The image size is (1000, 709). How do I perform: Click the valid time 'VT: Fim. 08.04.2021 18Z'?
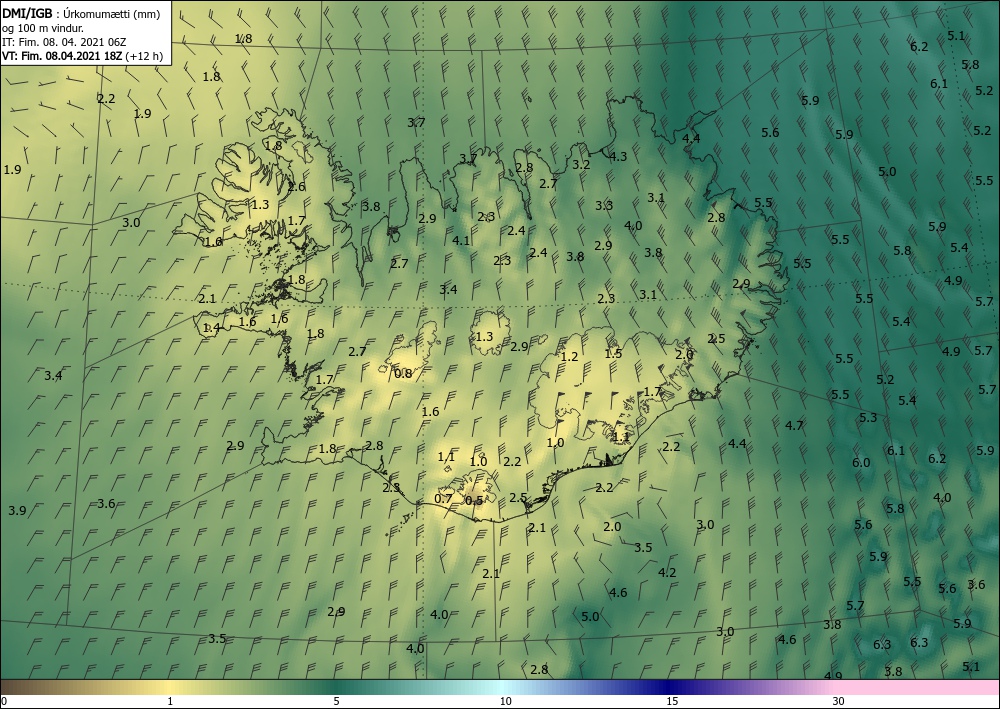click(62, 56)
